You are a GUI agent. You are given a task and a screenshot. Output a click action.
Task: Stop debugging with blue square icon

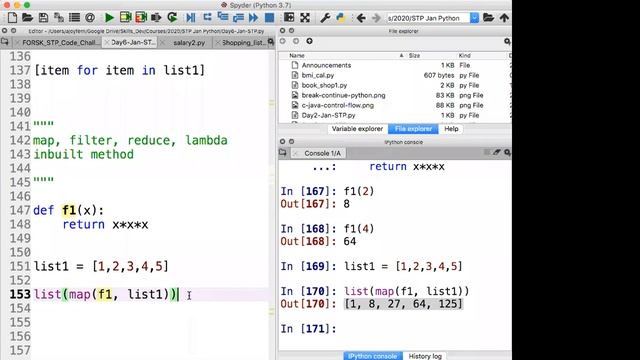click(269, 18)
